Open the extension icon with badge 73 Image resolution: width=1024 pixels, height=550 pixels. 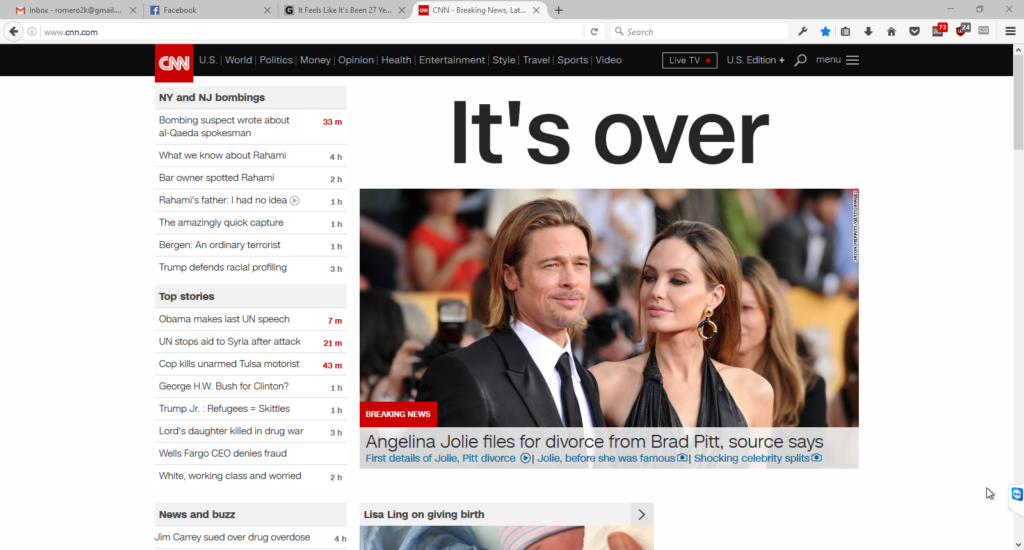[x=939, y=30]
